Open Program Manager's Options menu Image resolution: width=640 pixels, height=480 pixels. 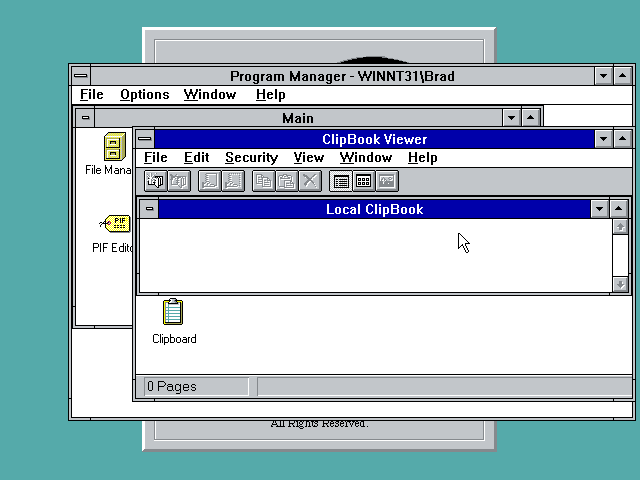tap(144, 94)
